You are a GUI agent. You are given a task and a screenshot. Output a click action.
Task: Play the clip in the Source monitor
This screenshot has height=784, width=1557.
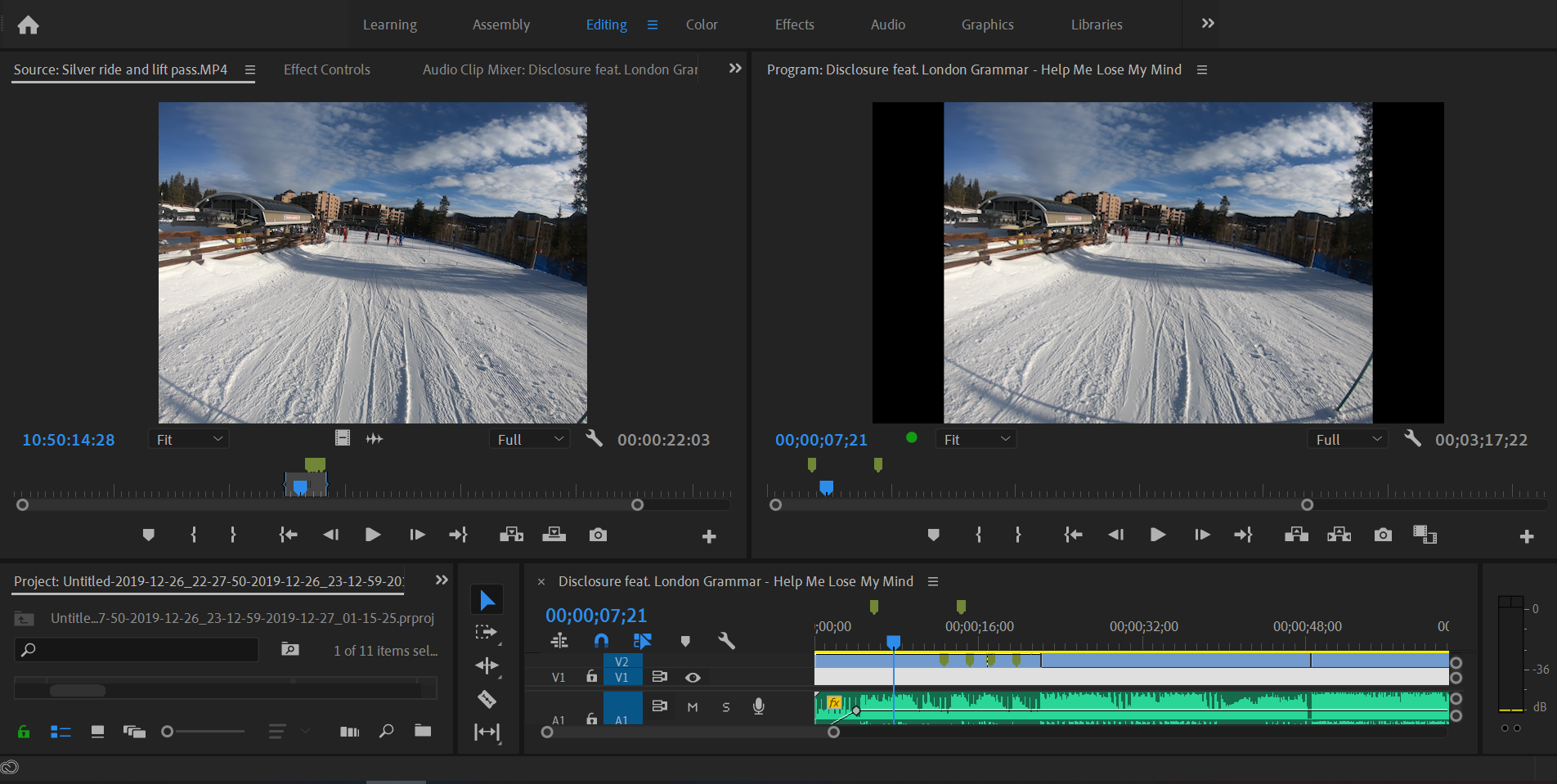[x=373, y=535]
